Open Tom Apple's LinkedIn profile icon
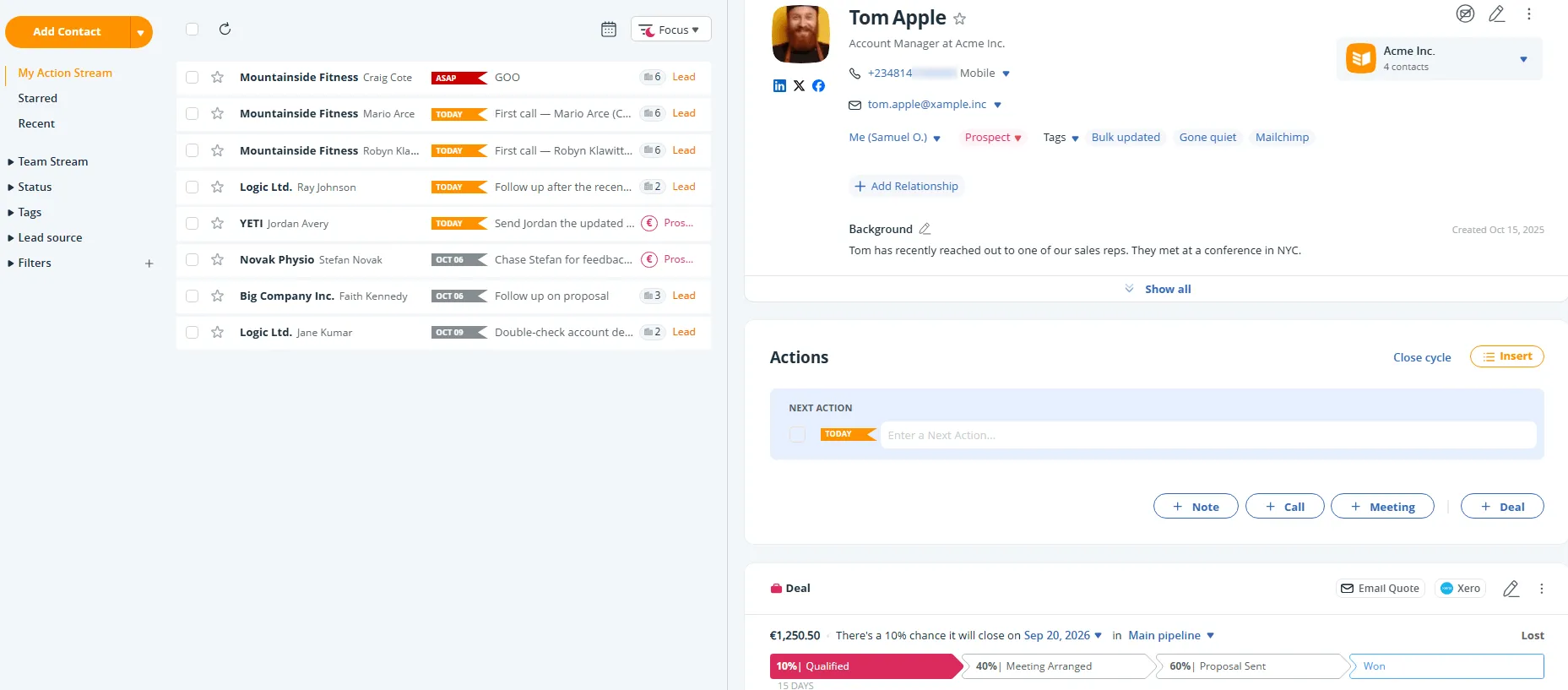 click(779, 85)
